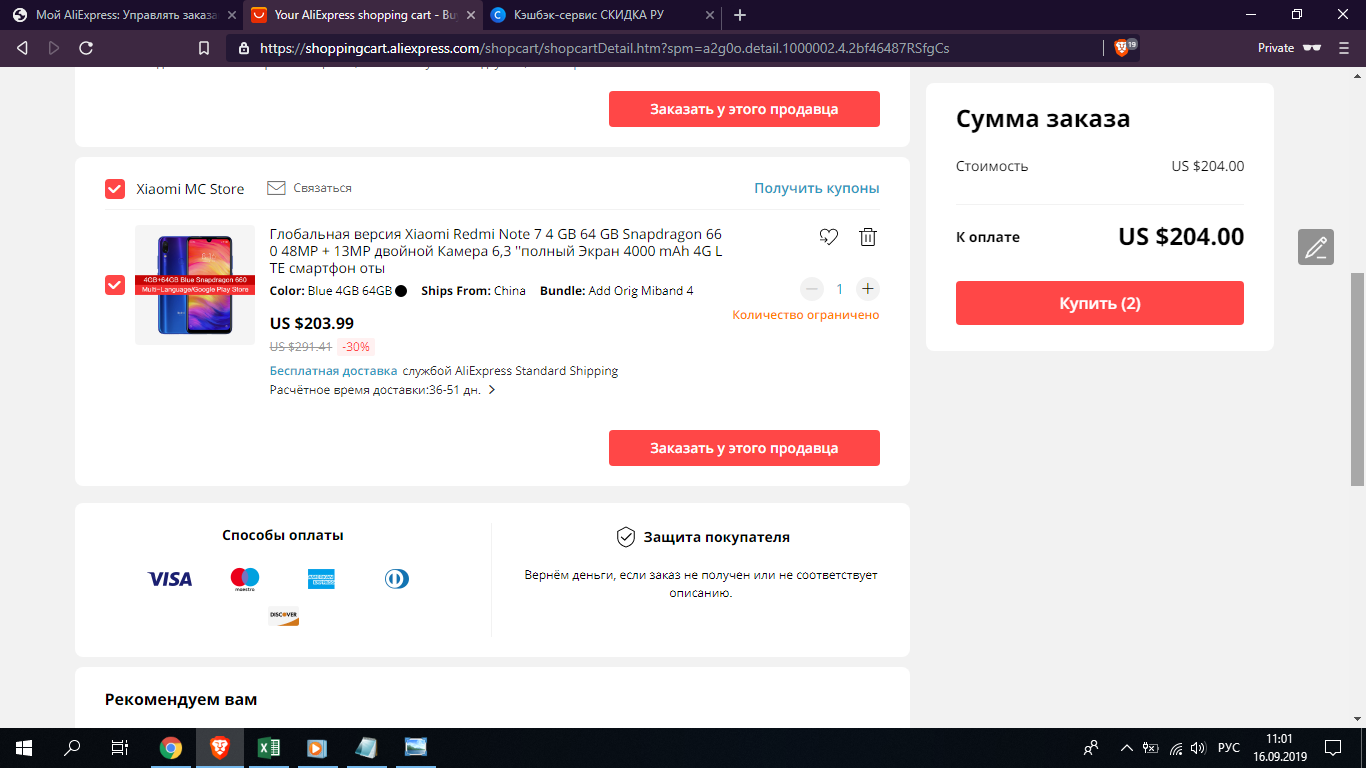Delete the Redmi Note 7 from cart
The image size is (1366, 768).
pos(868,237)
